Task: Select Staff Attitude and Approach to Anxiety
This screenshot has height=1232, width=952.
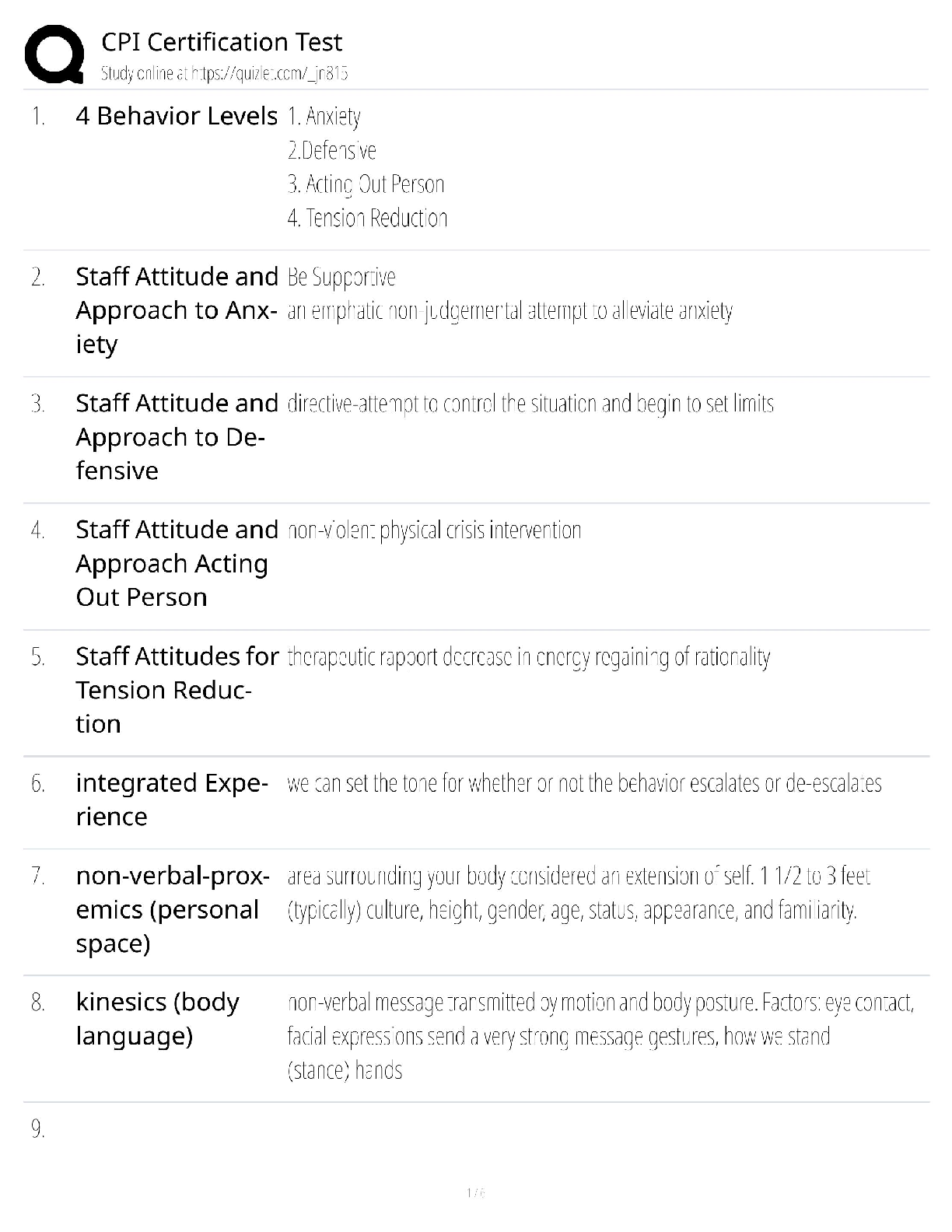Action: [x=177, y=310]
